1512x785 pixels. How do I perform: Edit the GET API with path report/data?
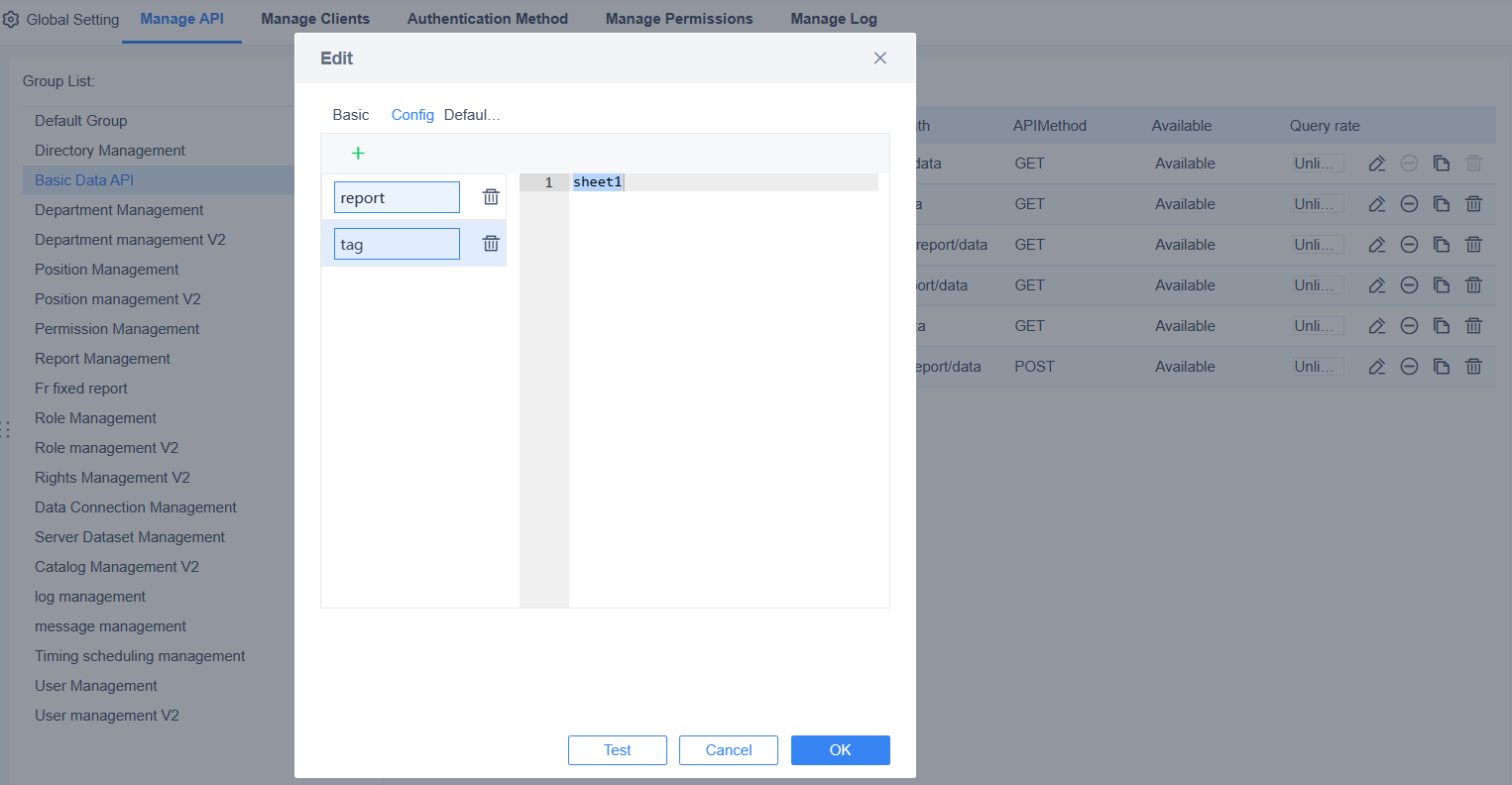coord(1377,245)
